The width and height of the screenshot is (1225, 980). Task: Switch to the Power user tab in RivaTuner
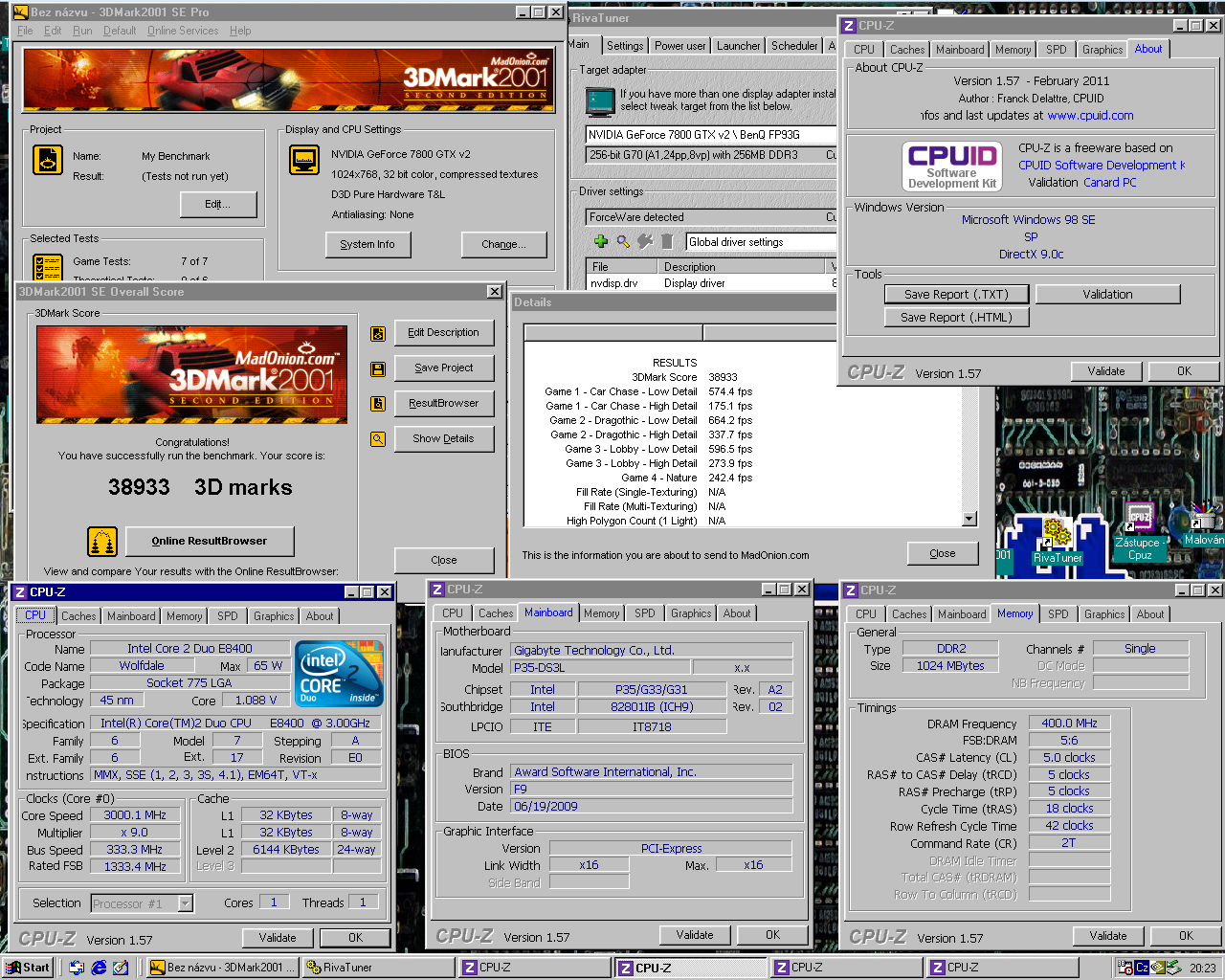tap(679, 46)
